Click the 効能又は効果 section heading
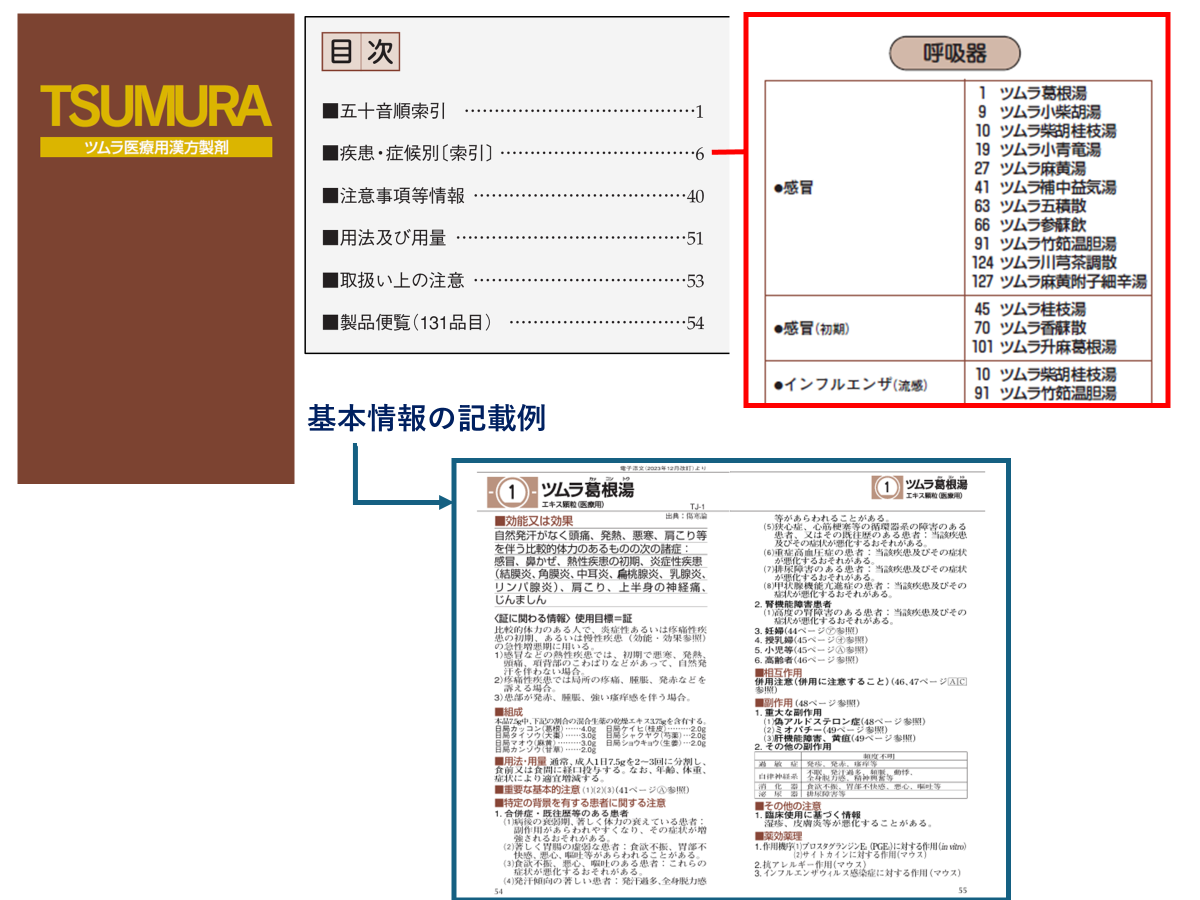1200x900 pixels. (539, 521)
